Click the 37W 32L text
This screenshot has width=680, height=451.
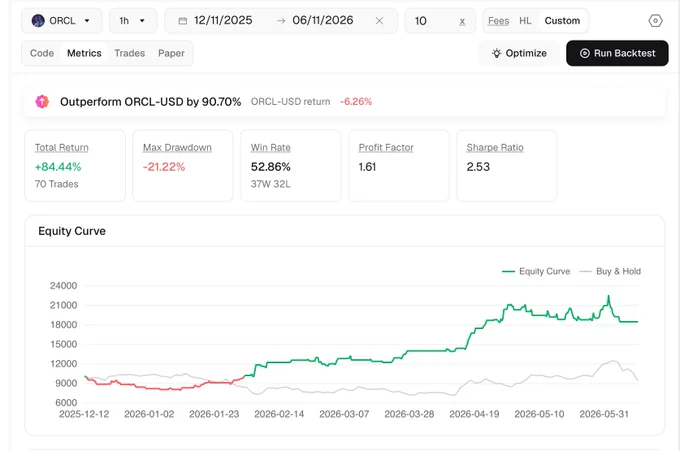tap(271, 184)
